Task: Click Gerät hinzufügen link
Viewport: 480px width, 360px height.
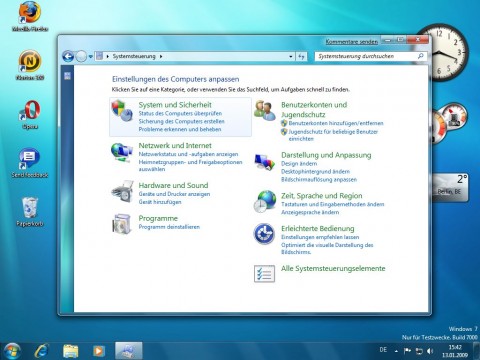Action: pyautogui.click(x=160, y=202)
